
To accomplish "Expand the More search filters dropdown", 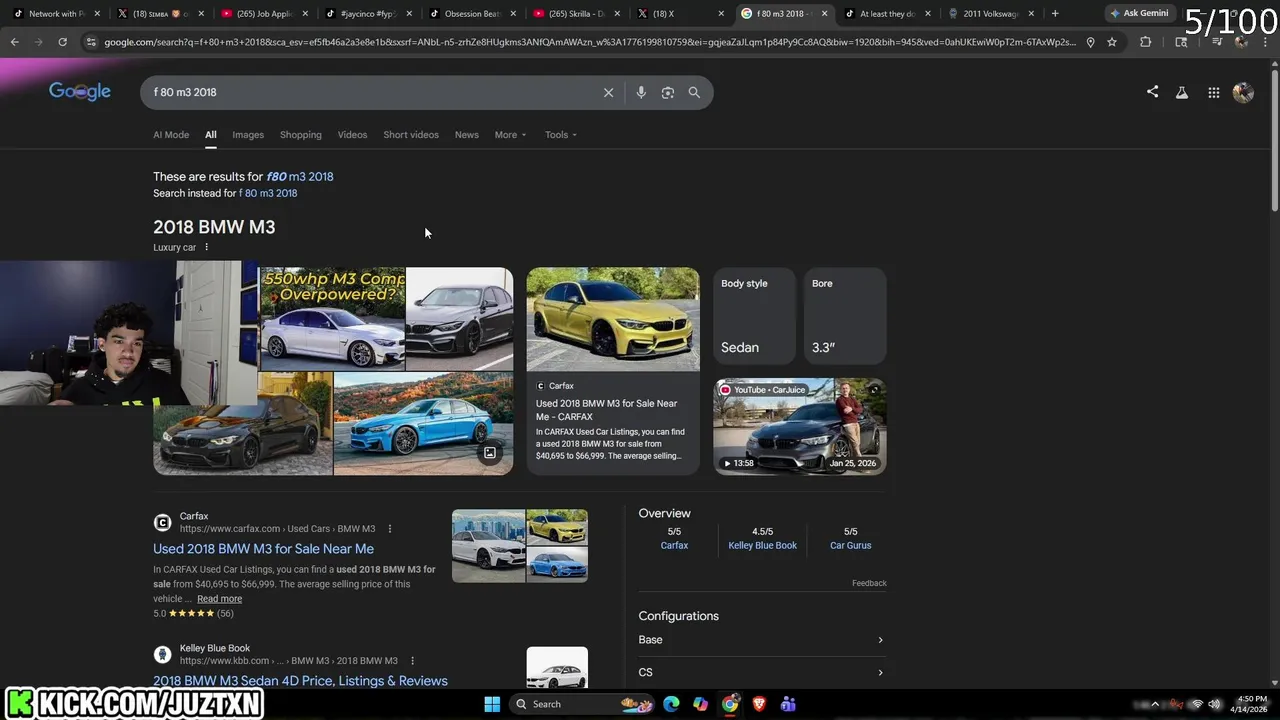I will 510,135.
